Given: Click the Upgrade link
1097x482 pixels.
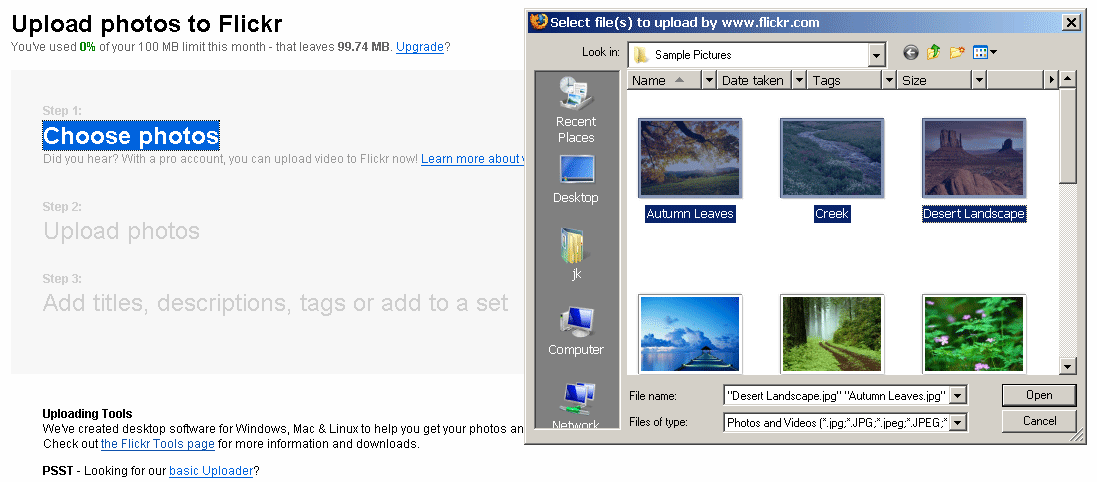Looking at the screenshot, I should coord(420,48).
